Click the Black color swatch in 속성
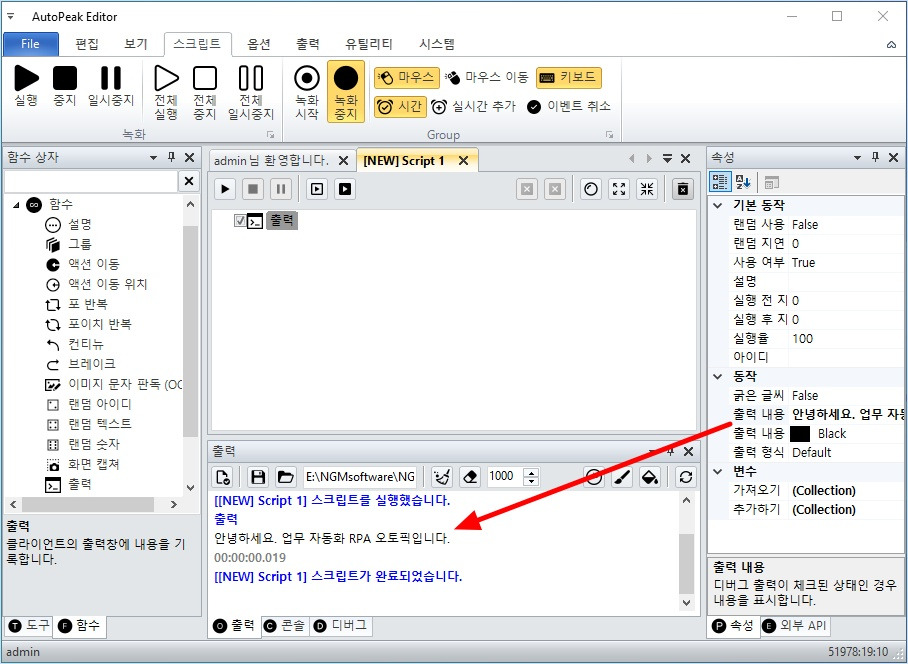Viewport: 908px width, 664px height. click(x=800, y=434)
